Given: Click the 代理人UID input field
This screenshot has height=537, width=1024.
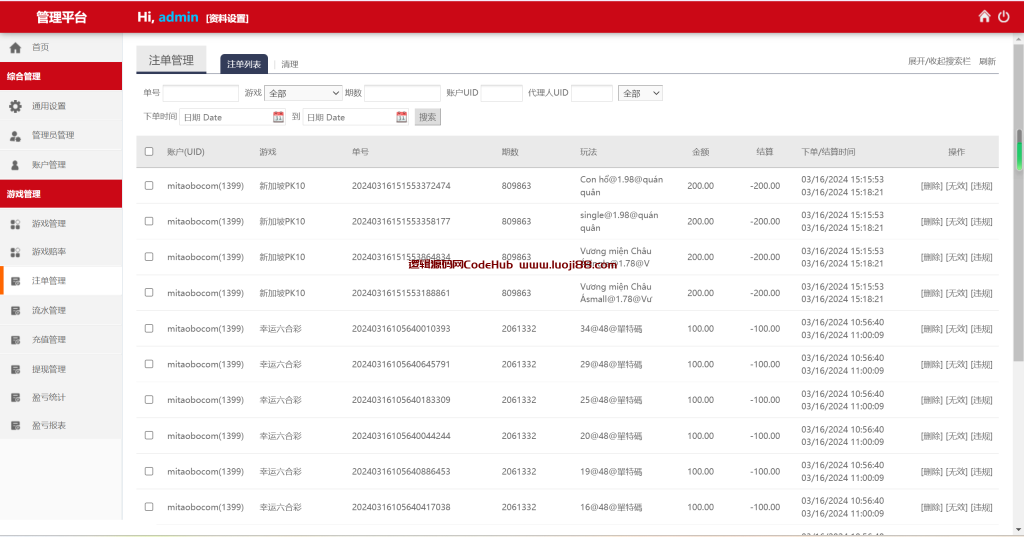Looking at the screenshot, I should coord(592,93).
